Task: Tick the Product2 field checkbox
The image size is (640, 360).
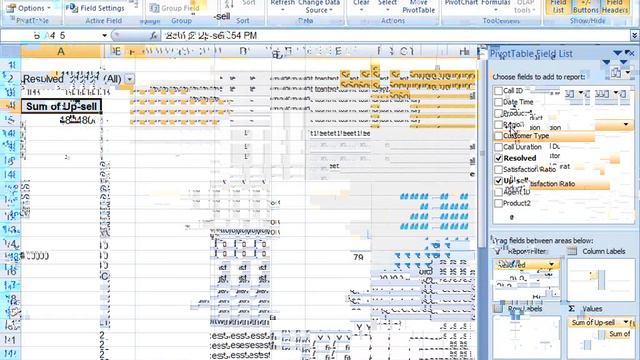Action: coord(498,203)
